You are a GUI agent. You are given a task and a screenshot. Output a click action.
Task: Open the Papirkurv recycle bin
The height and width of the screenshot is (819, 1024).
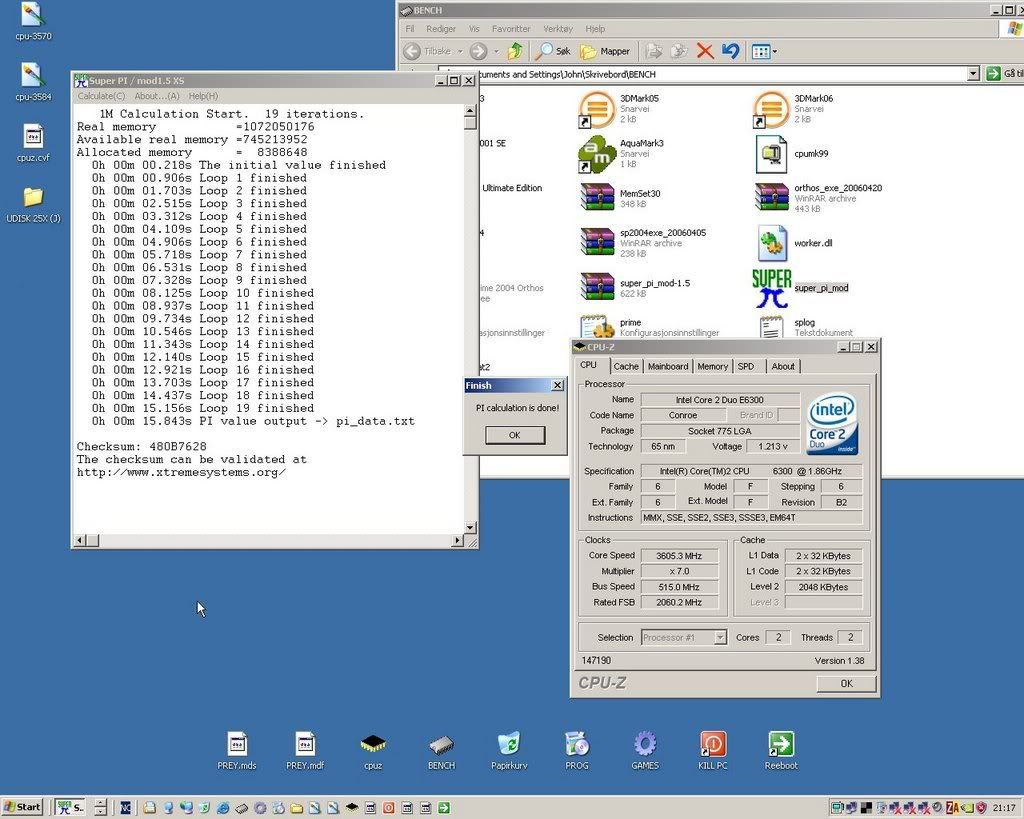click(x=509, y=750)
